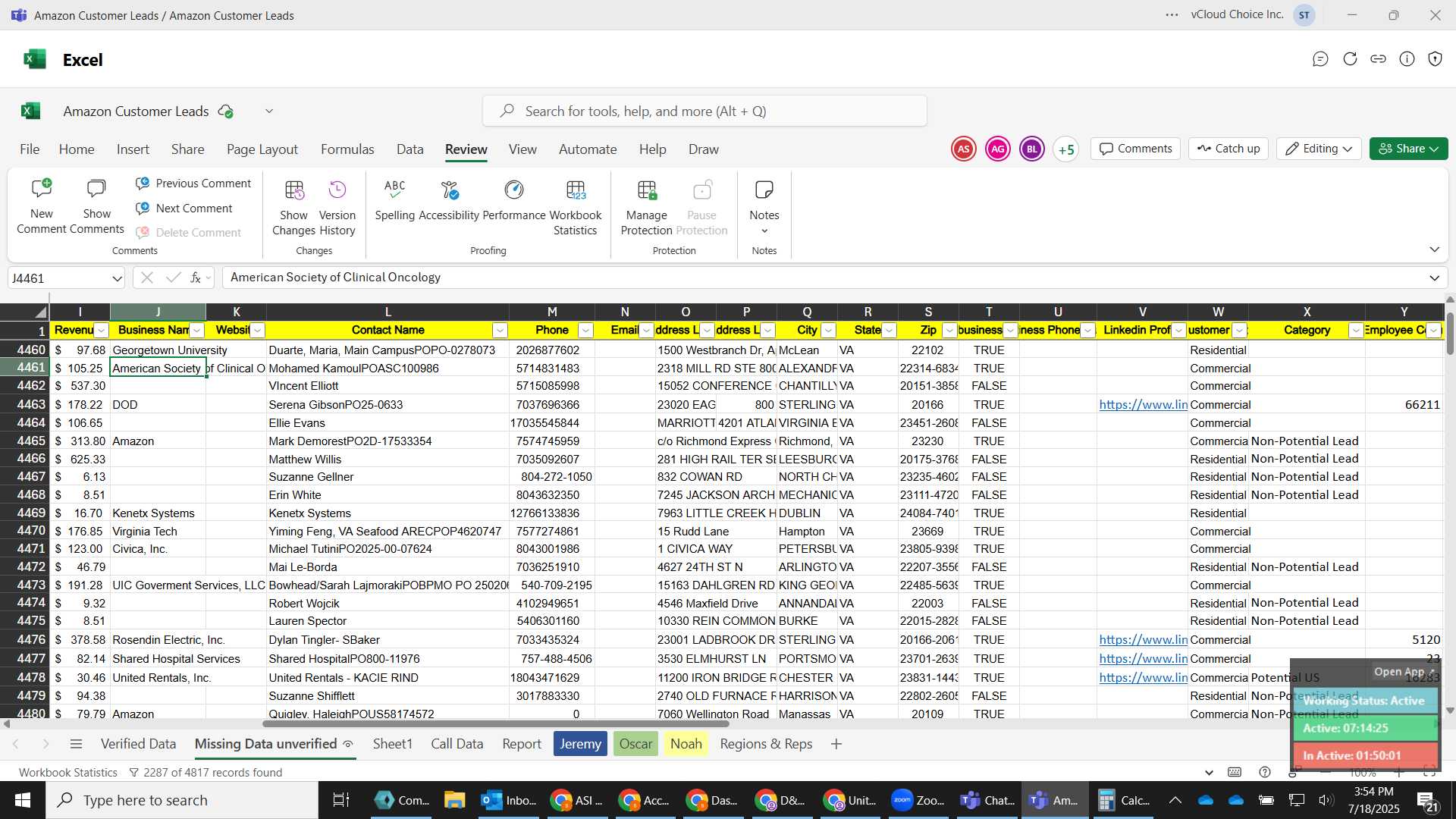Open filter dropdown for Phone column

pos(585,331)
